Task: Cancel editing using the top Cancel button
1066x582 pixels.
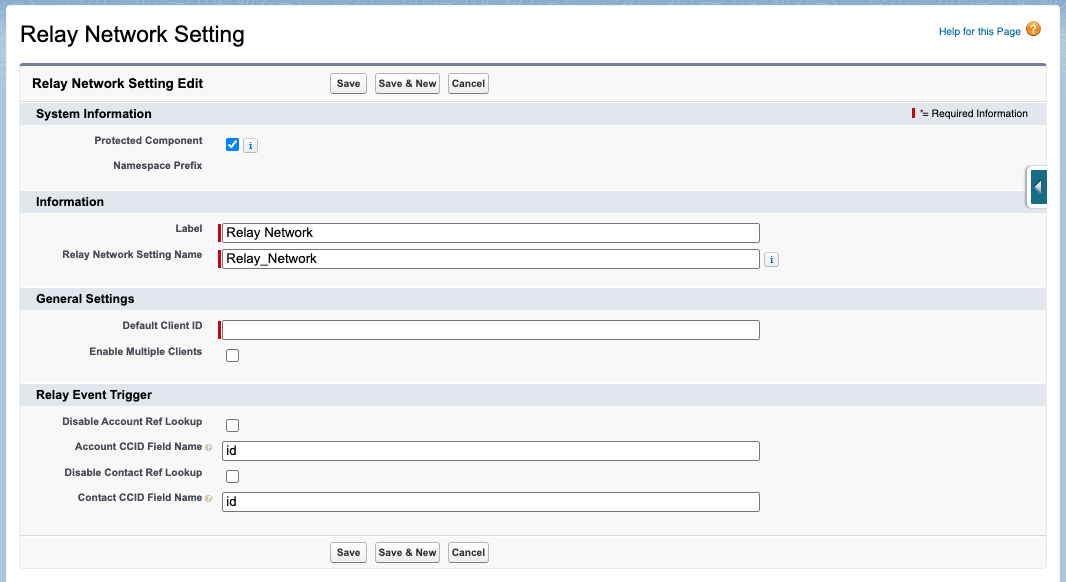Action: point(468,84)
